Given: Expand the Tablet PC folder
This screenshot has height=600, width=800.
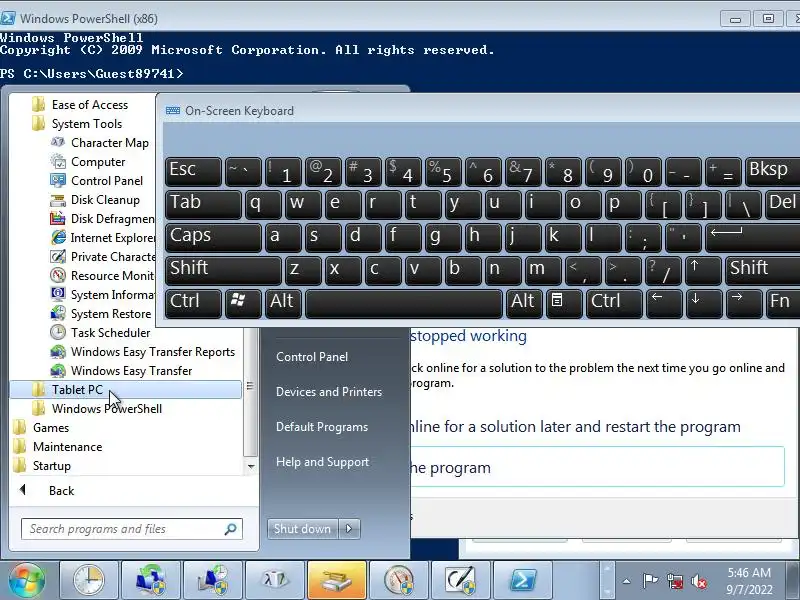Looking at the screenshot, I should (126, 390).
